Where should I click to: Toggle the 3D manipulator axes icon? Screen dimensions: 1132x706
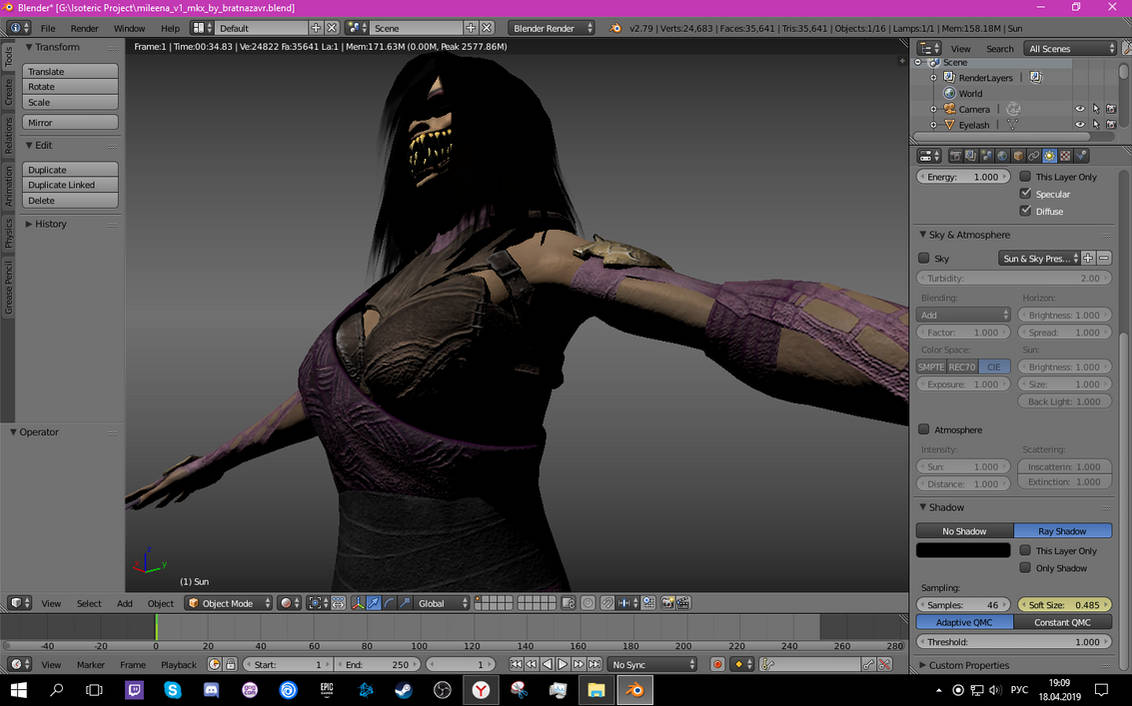(x=357, y=603)
